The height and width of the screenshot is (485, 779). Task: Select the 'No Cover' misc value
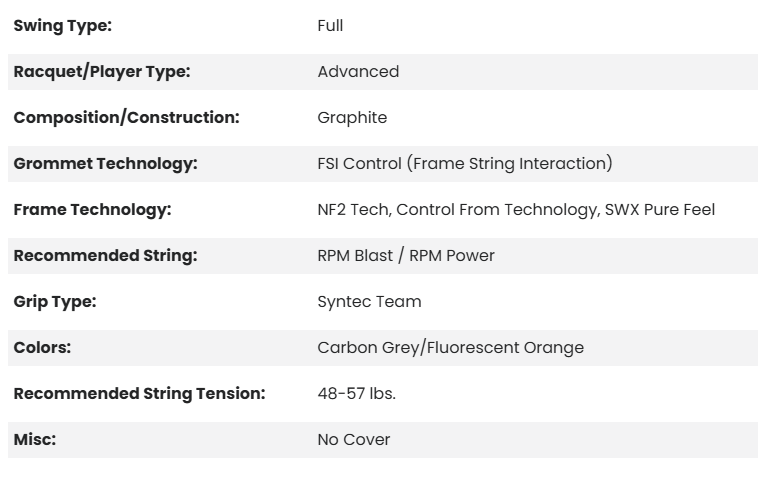pos(353,440)
